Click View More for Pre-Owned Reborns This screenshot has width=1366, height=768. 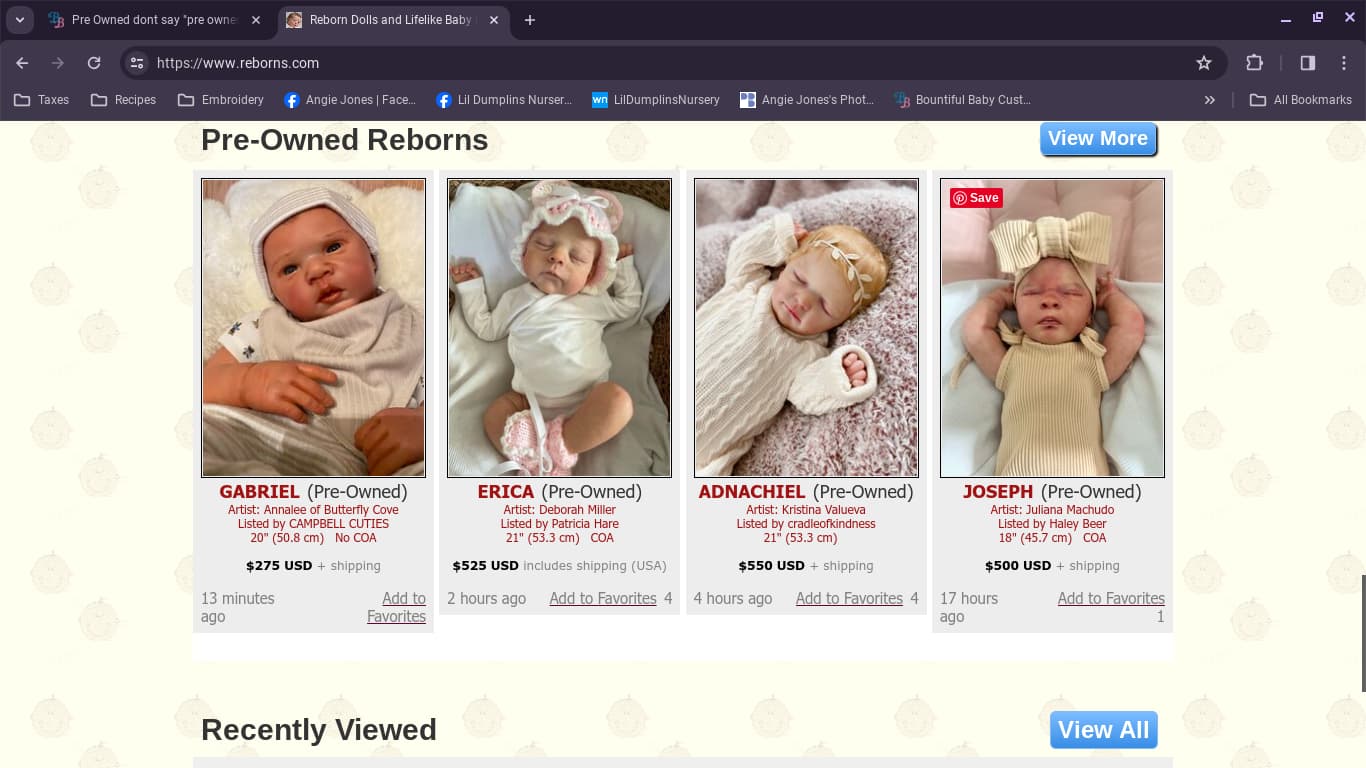point(1098,139)
